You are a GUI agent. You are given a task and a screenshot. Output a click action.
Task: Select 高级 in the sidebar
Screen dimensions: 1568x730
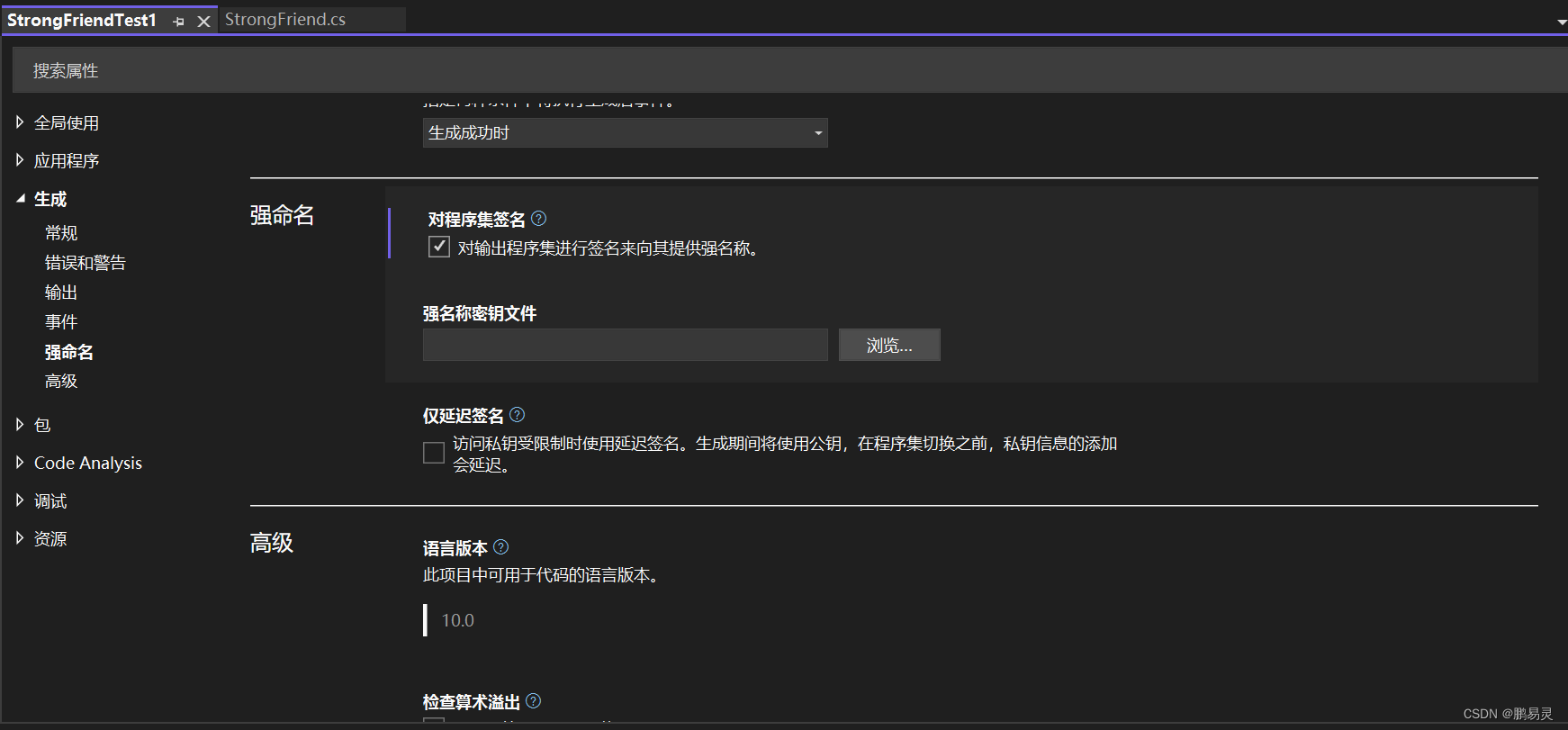click(61, 382)
